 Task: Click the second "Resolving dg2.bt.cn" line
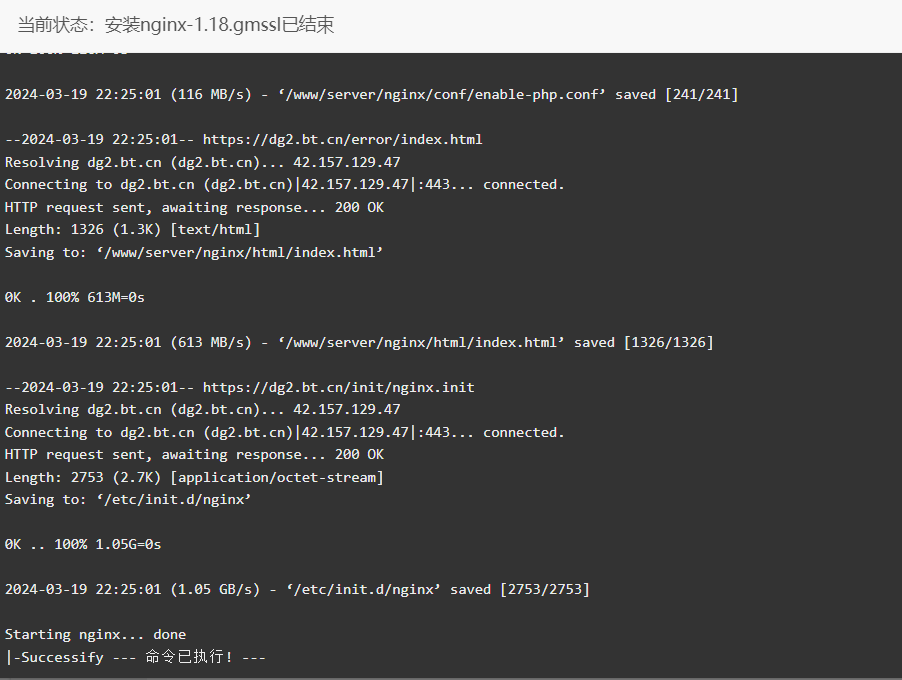(202, 410)
